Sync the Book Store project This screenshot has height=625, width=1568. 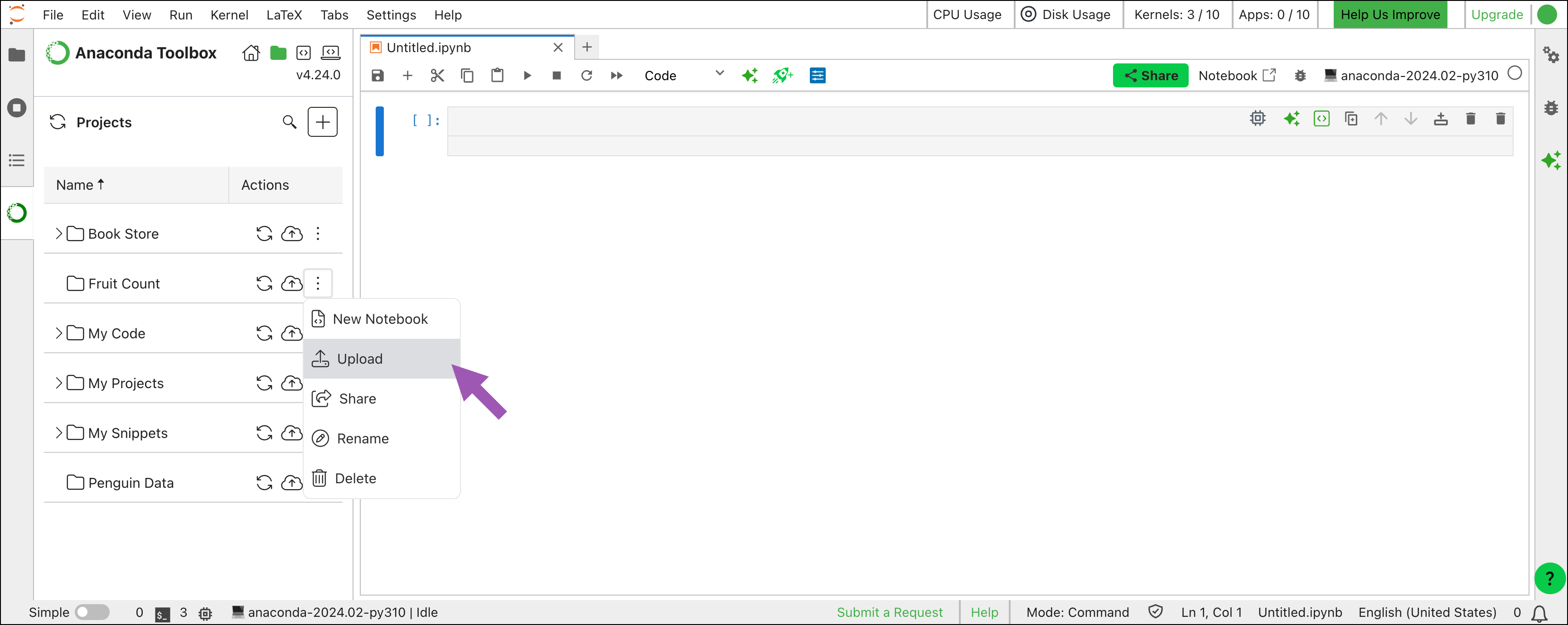coord(264,234)
